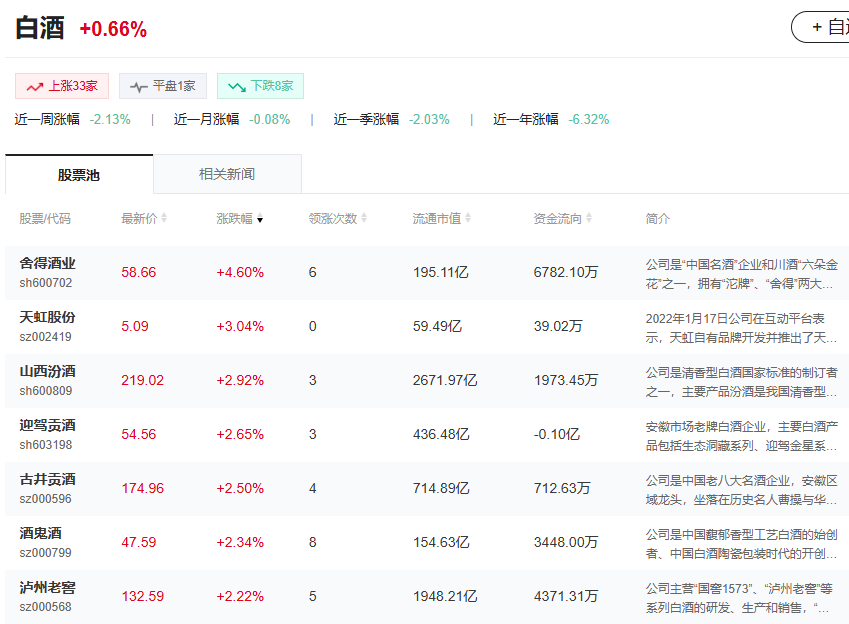Image resolution: width=849 pixels, height=624 pixels.
Task: Click 泸州老窖 company description text
Action: click(739, 598)
